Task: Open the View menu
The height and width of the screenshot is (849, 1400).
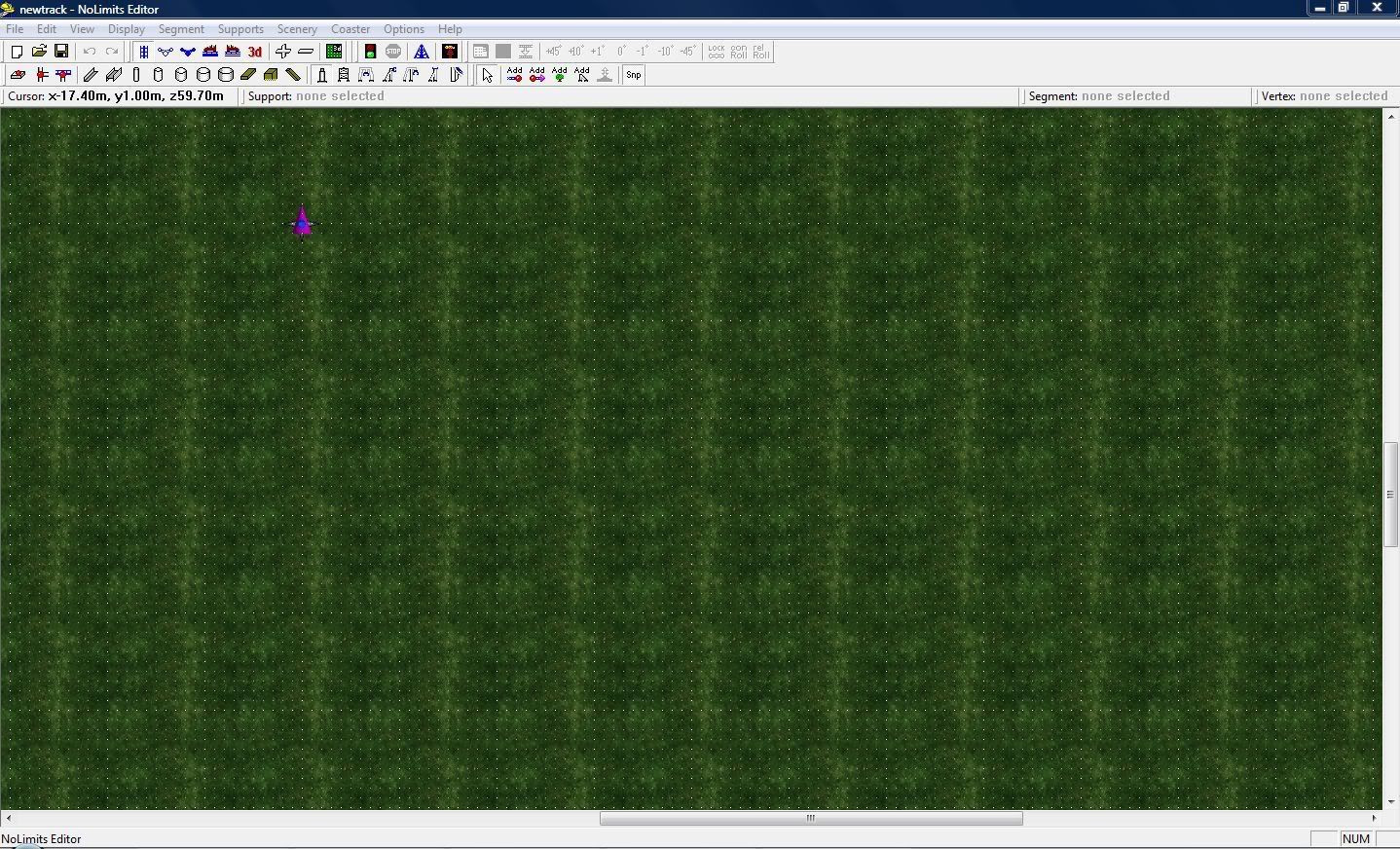Action: (82, 29)
